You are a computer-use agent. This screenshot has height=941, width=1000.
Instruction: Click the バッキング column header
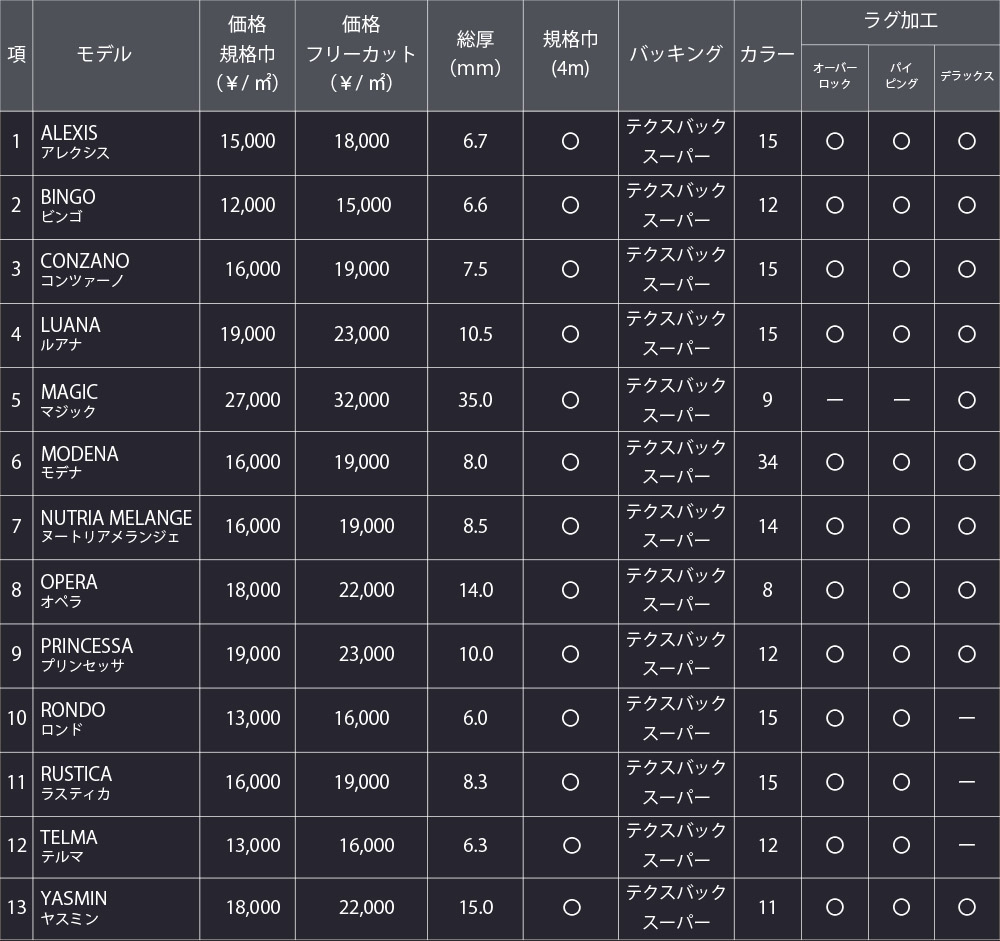[x=676, y=55]
